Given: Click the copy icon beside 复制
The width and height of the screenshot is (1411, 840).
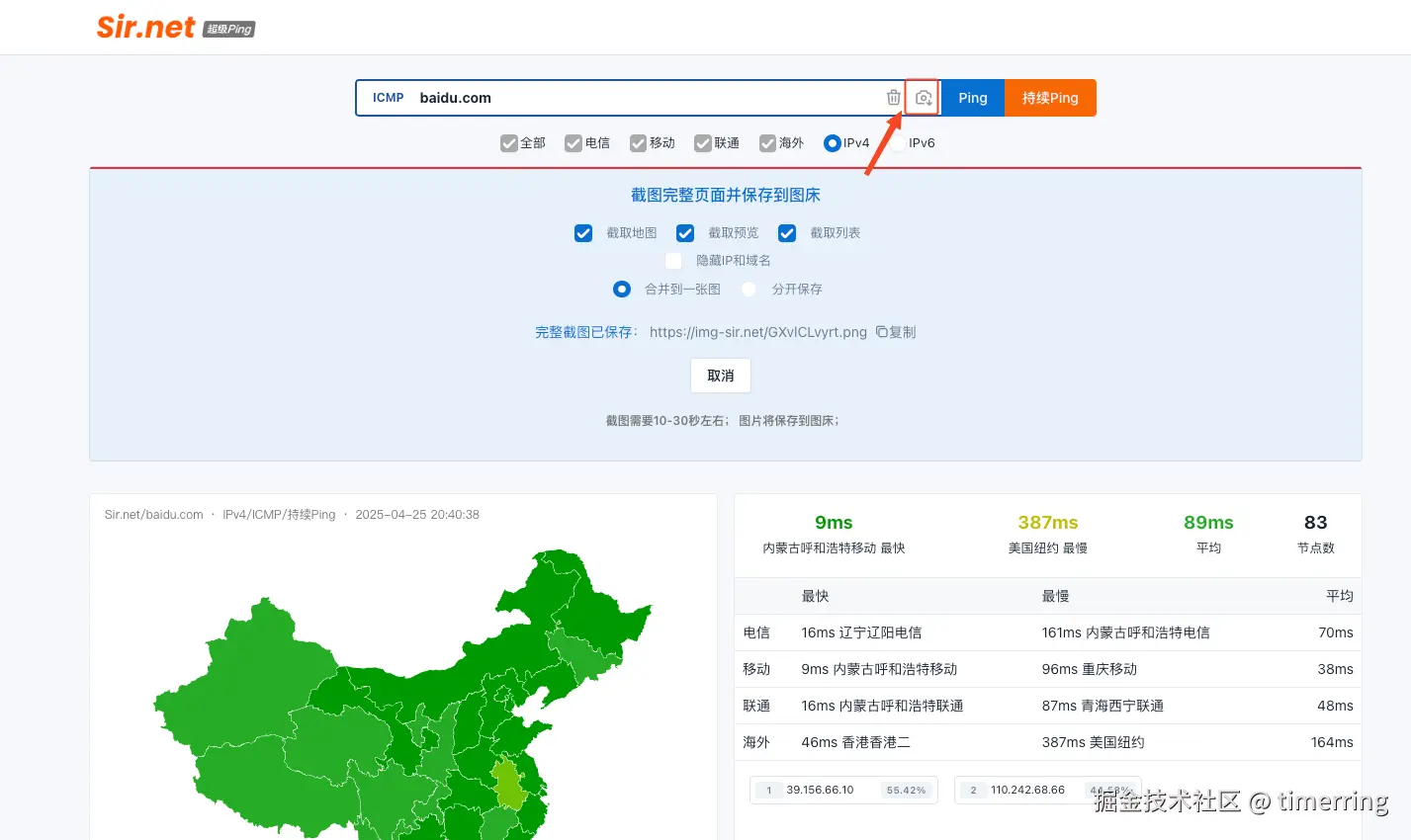Looking at the screenshot, I should click(x=881, y=332).
